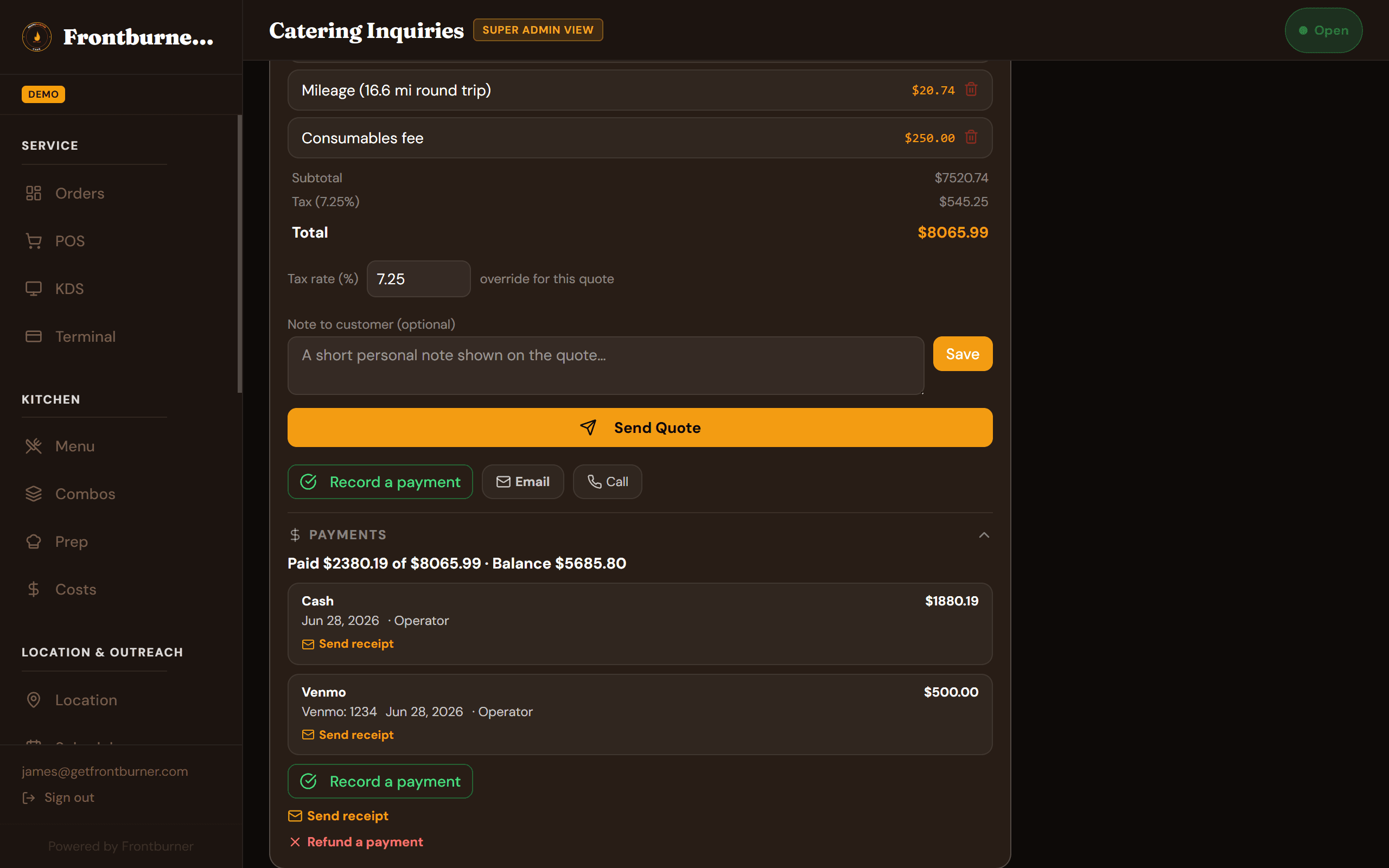Image resolution: width=1389 pixels, height=868 pixels.
Task: Open Location under Location & Outreach
Action: [86, 700]
